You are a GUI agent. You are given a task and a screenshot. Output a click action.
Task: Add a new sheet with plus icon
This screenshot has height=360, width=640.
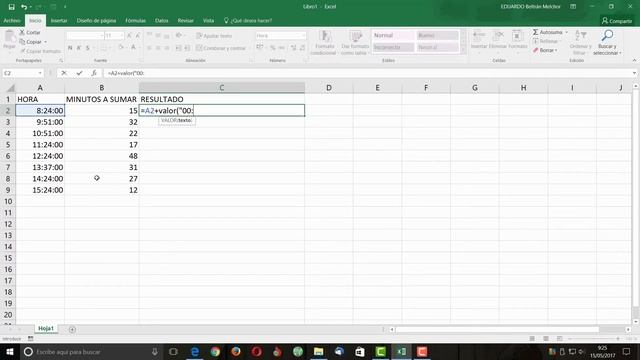pos(72,329)
